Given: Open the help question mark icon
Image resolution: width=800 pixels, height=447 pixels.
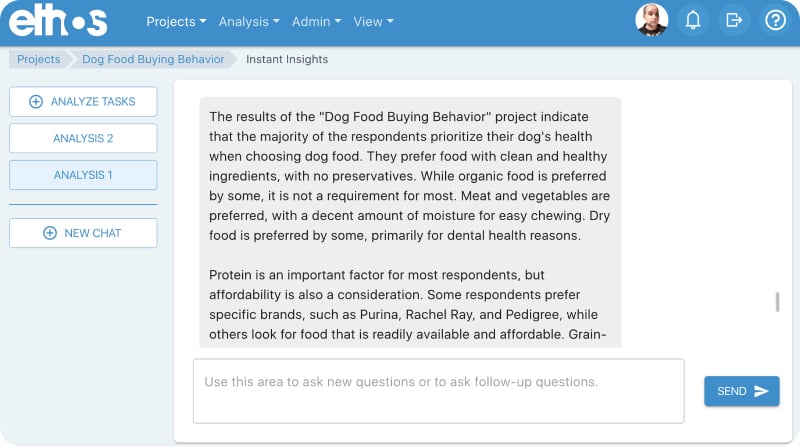Looking at the screenshot, I should point(775,20).
